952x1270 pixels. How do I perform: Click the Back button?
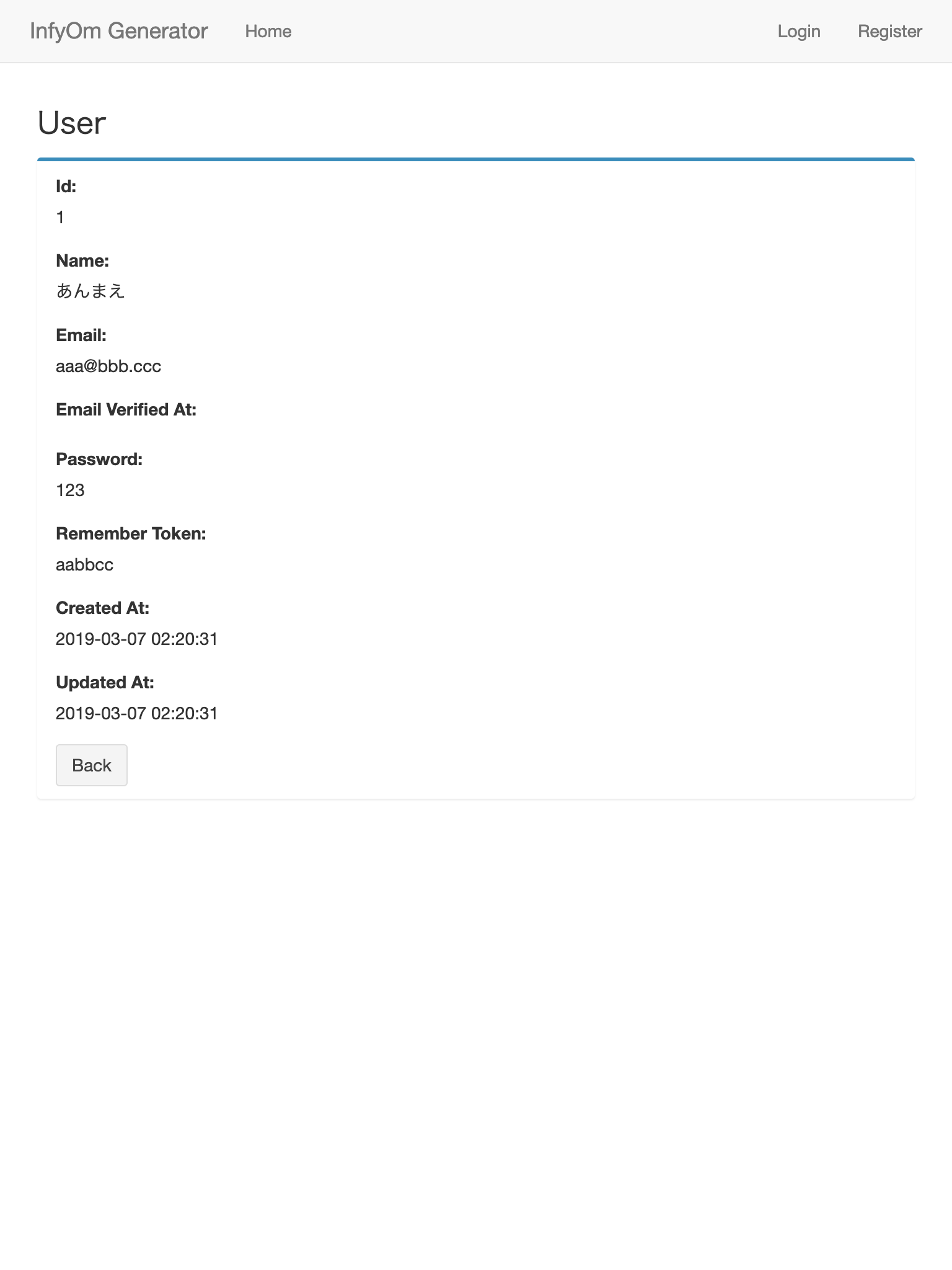pyautogui.click(x=92, y=765)
